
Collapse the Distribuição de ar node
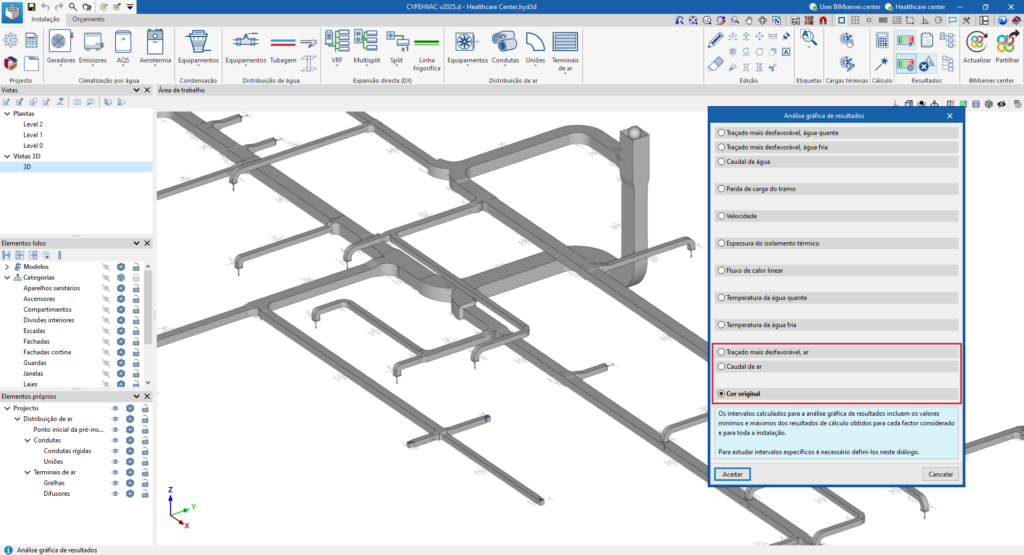pos(17,419)
